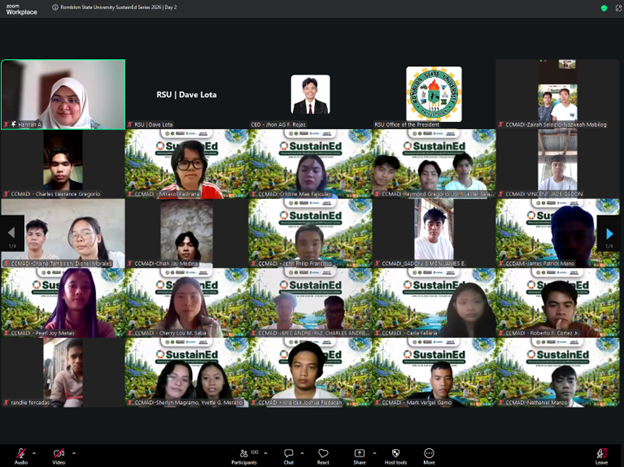
Task: Expand the caret next to Share
Action: pyautogui.click(x=373, y=451)
